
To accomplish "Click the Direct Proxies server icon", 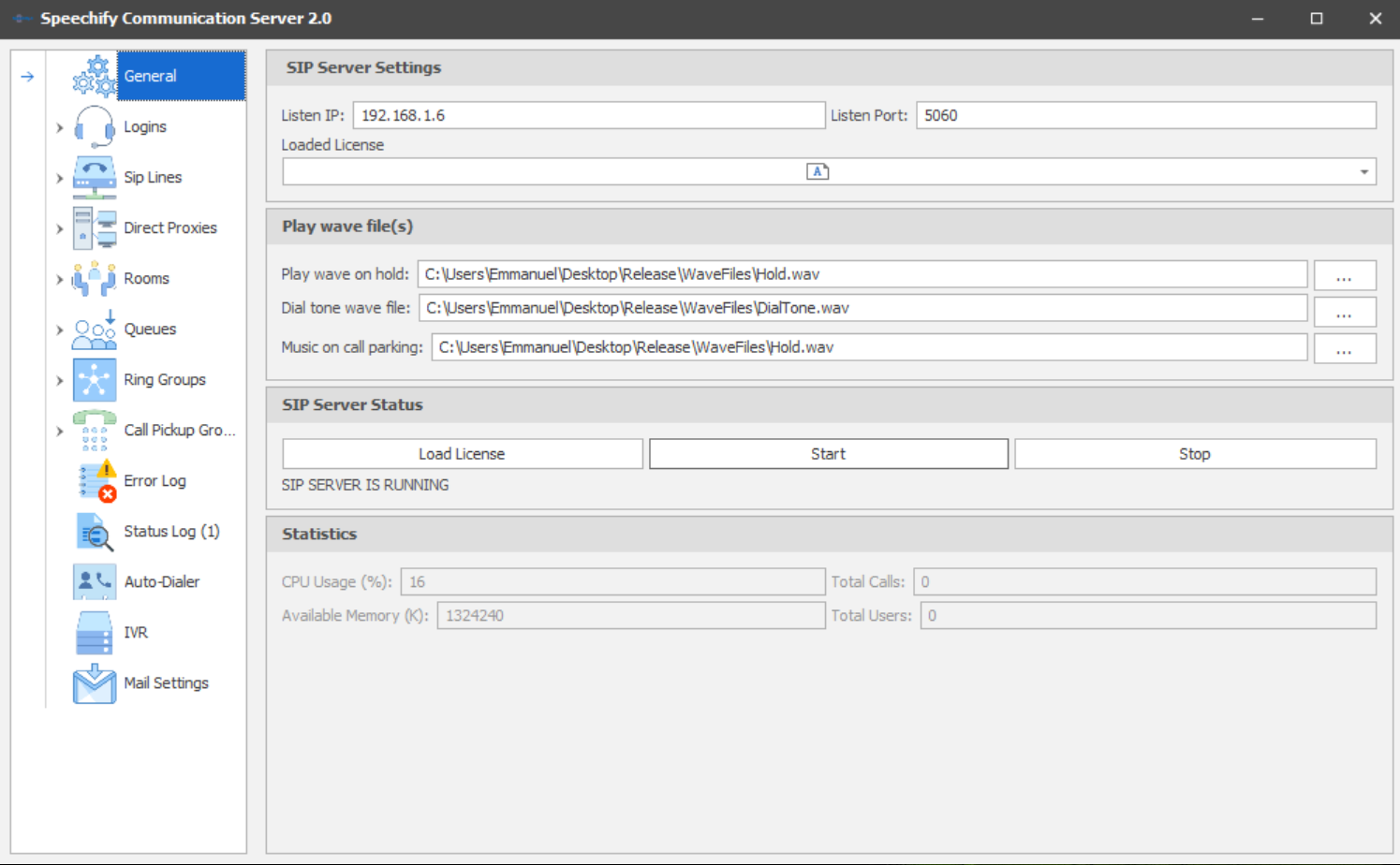I will pyautogui.click(x=95, y=227).
